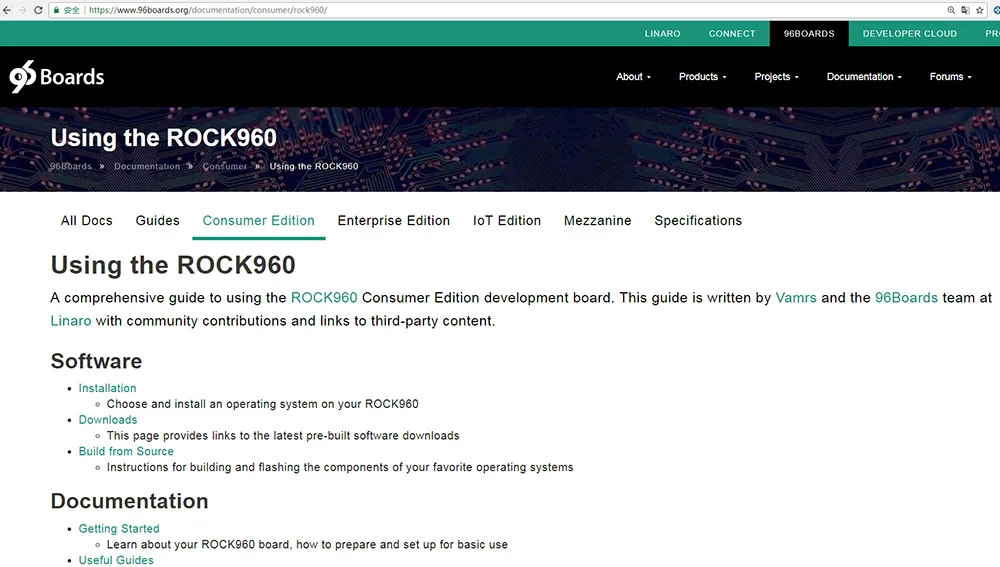Screen dimensions: 1000x567
Task: Click the 96Boards breadcrumb link
Action: [71, 166]
